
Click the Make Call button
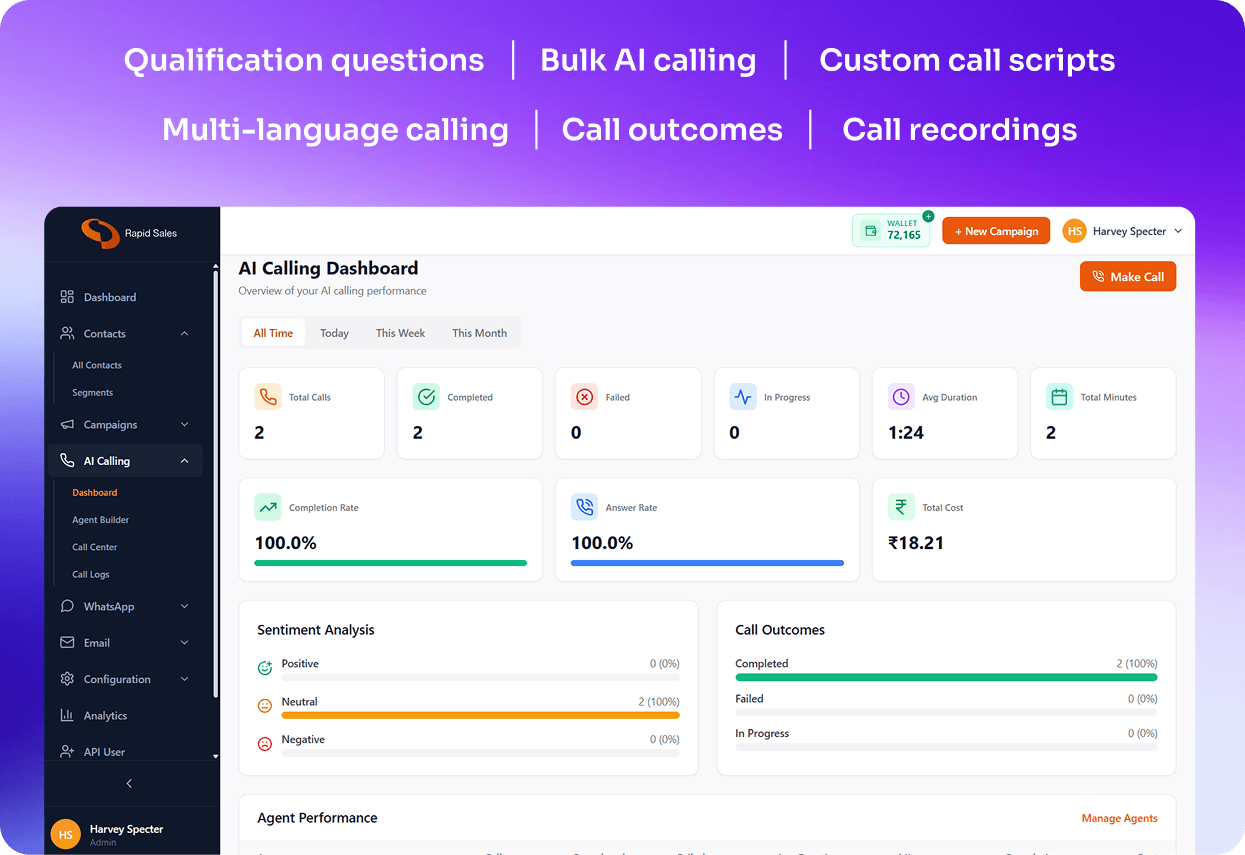1128,277
